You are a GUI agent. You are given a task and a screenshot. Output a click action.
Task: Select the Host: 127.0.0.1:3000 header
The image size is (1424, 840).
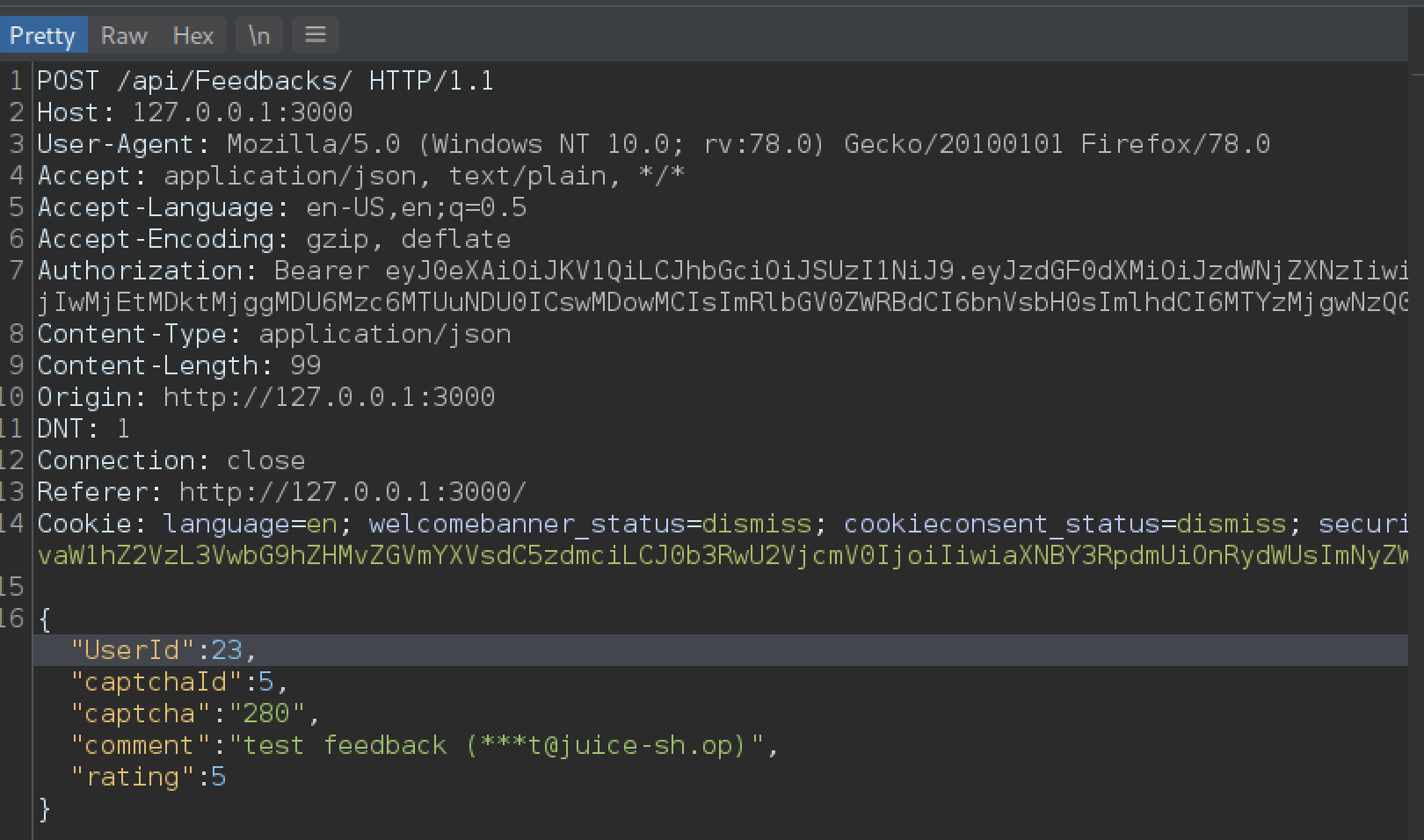[194, 112]
